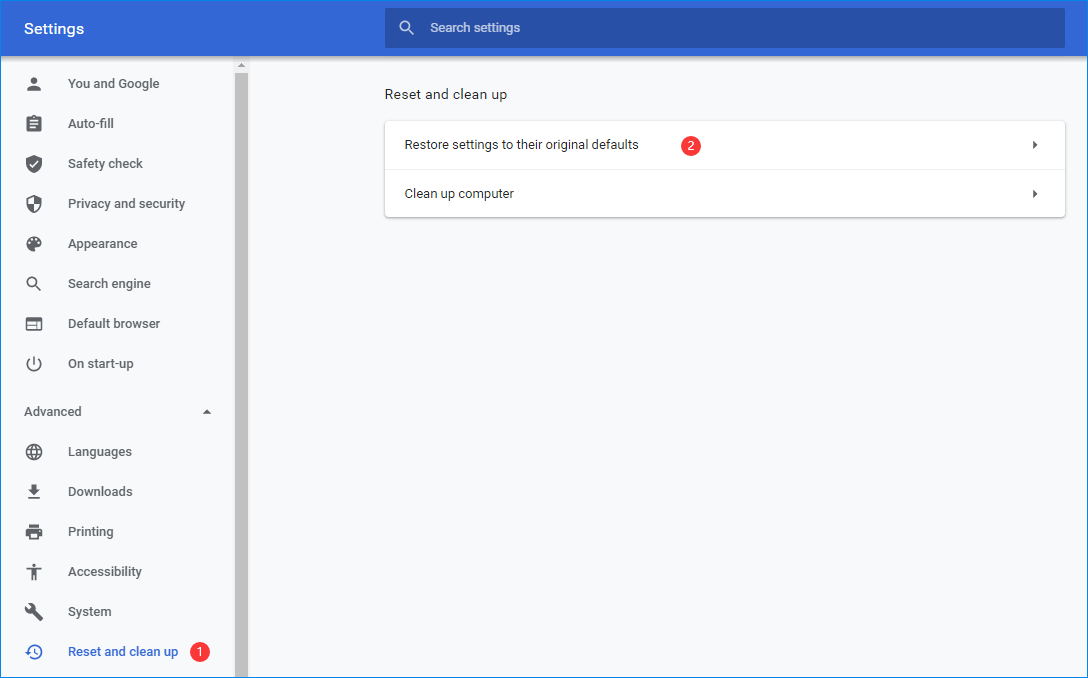This screenshot has width=1088, height=678.
Task: Select Reset and clean up in sidebar
Action: 122,652
